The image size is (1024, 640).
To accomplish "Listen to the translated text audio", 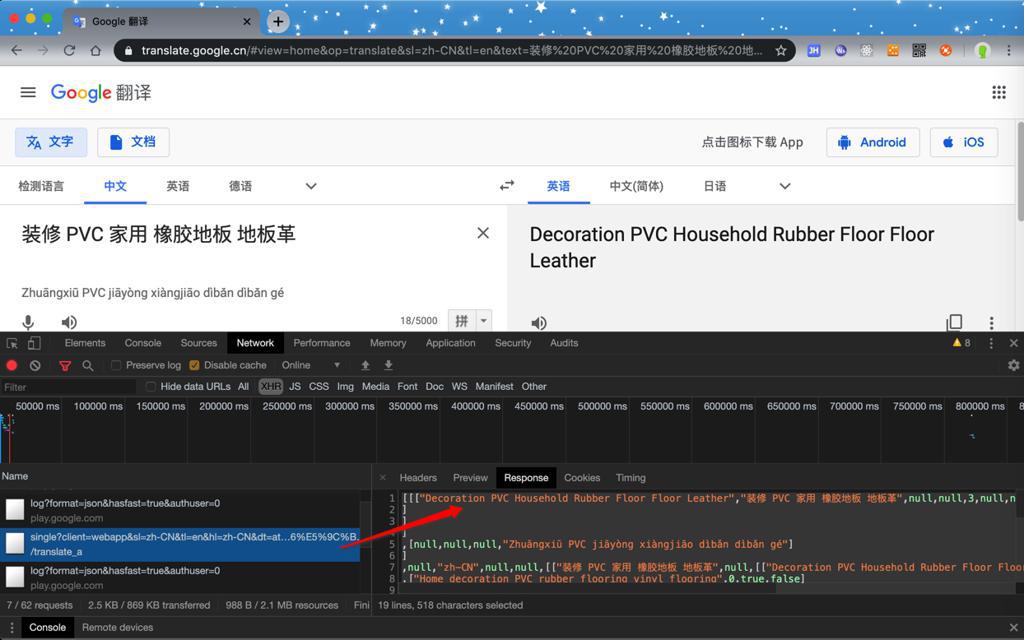I will [x=539, y=323].
